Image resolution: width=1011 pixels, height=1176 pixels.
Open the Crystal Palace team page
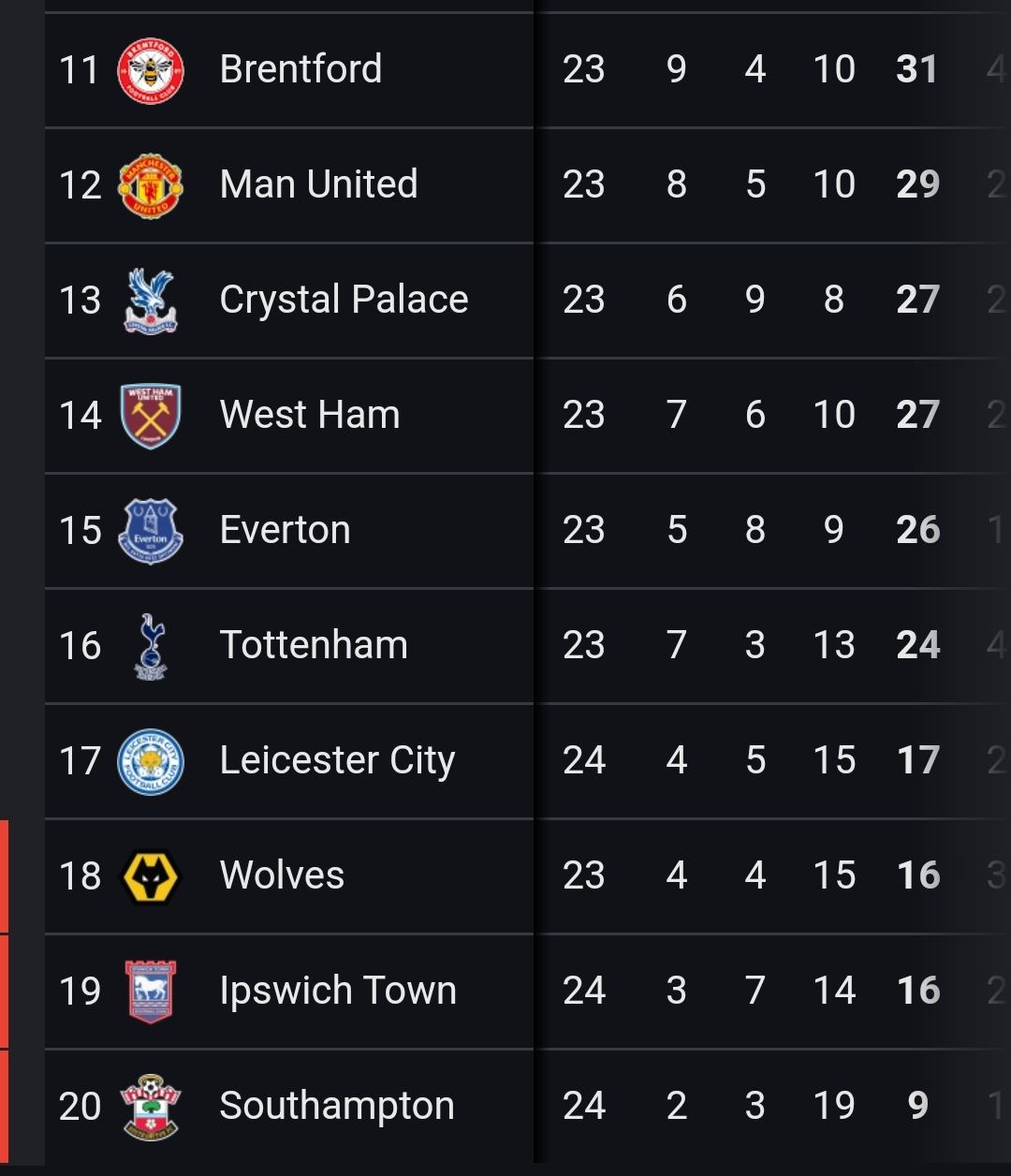coord(344,300)
